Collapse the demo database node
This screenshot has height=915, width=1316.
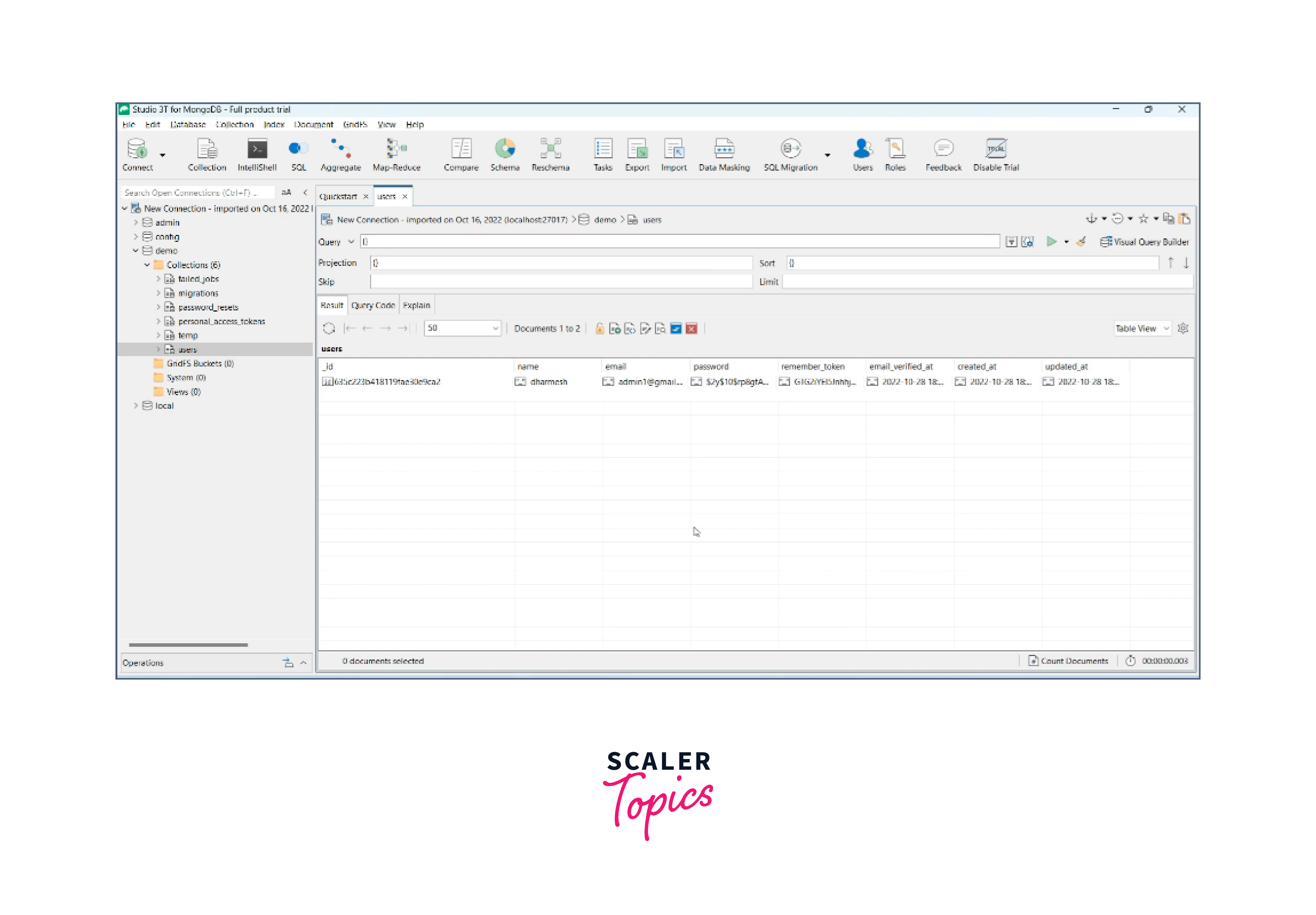[x=136, y=250]
